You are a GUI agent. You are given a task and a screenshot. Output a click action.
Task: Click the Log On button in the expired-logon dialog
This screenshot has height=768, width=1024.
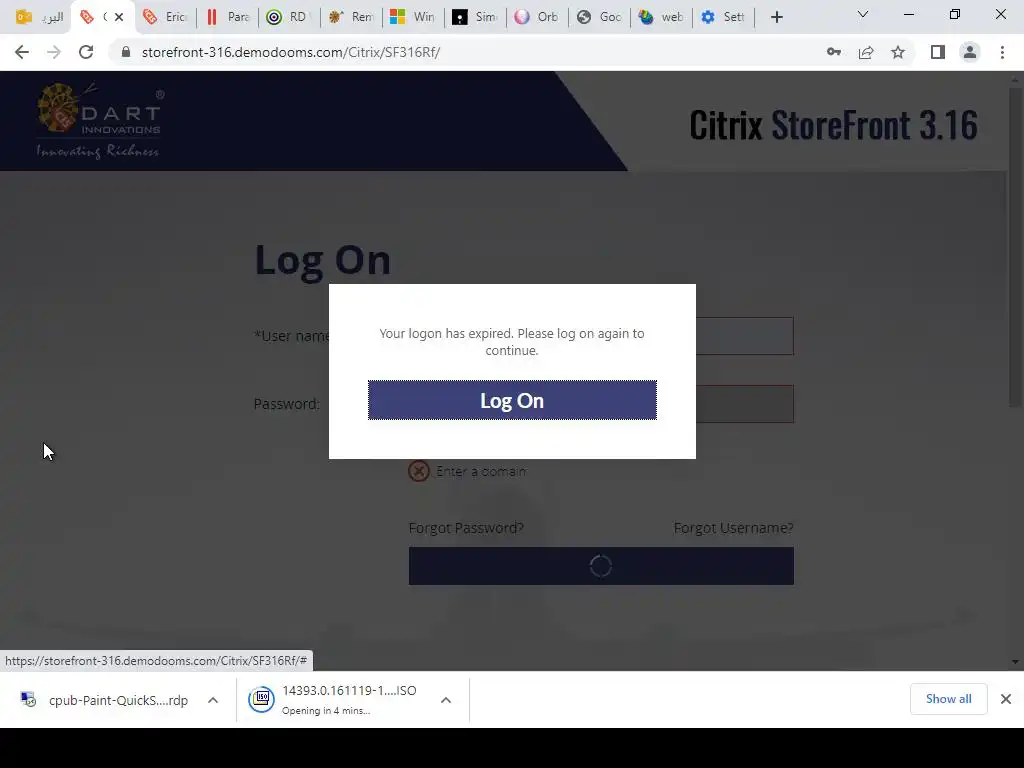[x=512, y=400]
